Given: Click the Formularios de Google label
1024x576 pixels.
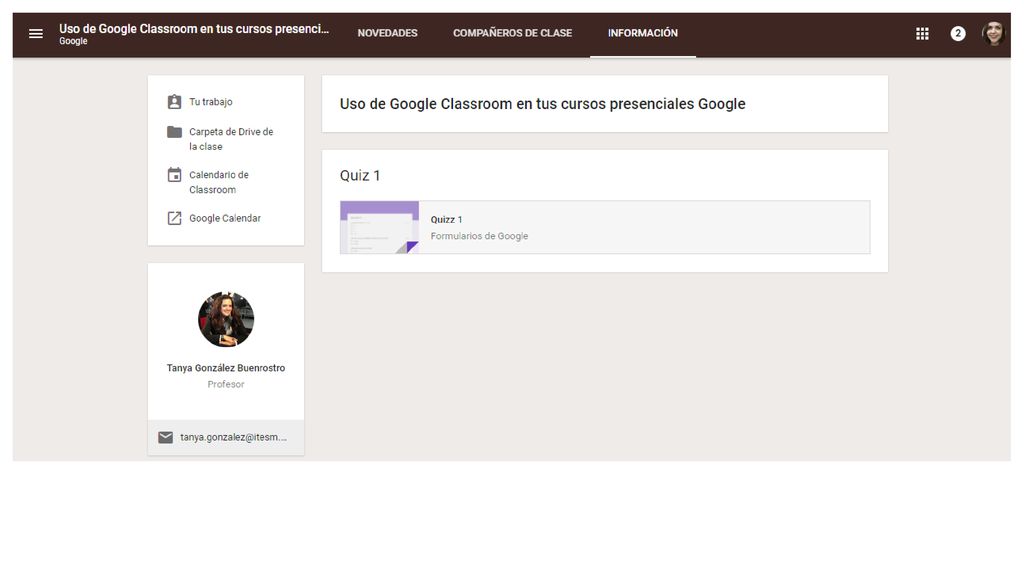Looking at the screenshot, I should (x=479, y=236).
